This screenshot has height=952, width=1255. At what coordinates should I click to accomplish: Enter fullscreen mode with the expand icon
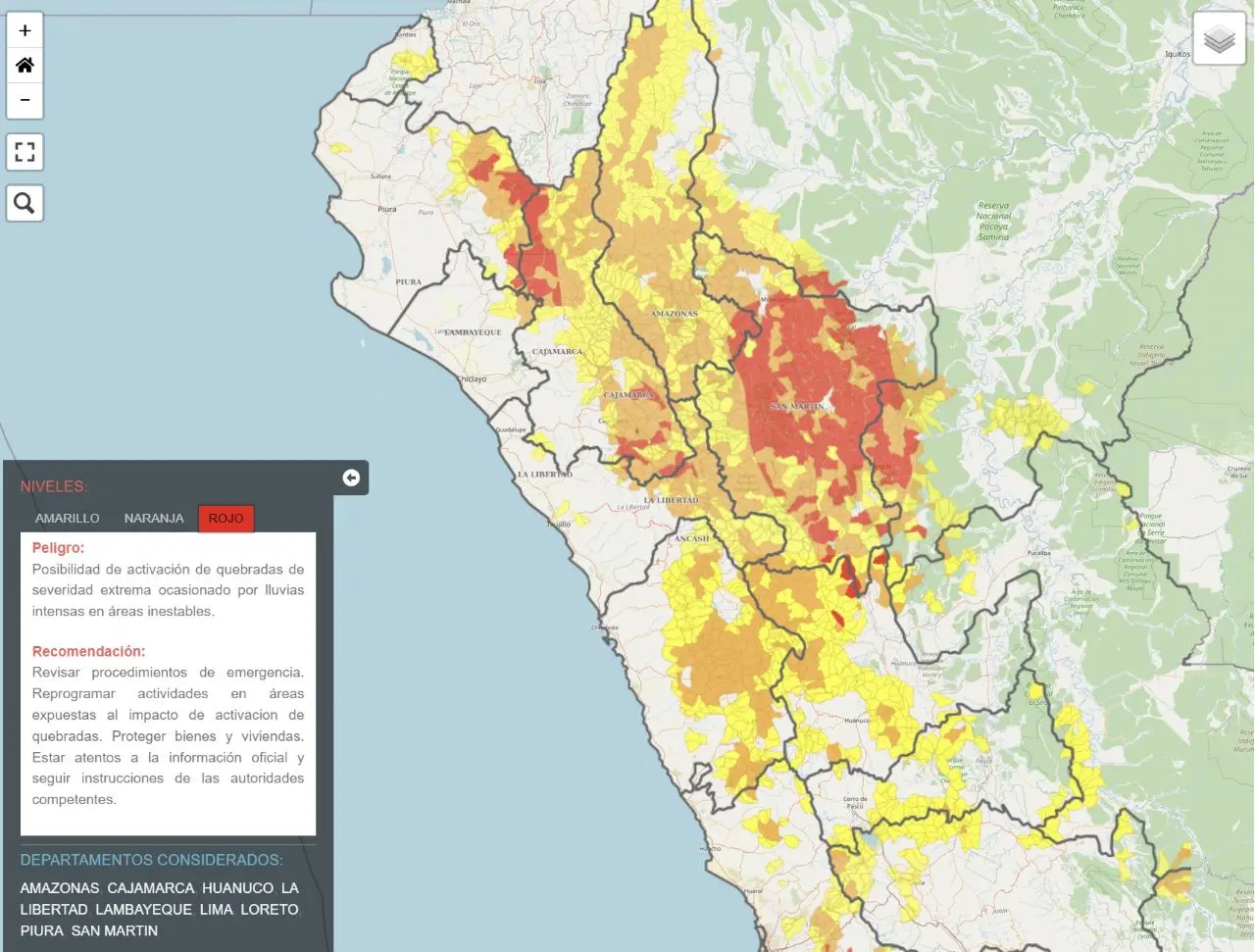(x=24, y=151)
